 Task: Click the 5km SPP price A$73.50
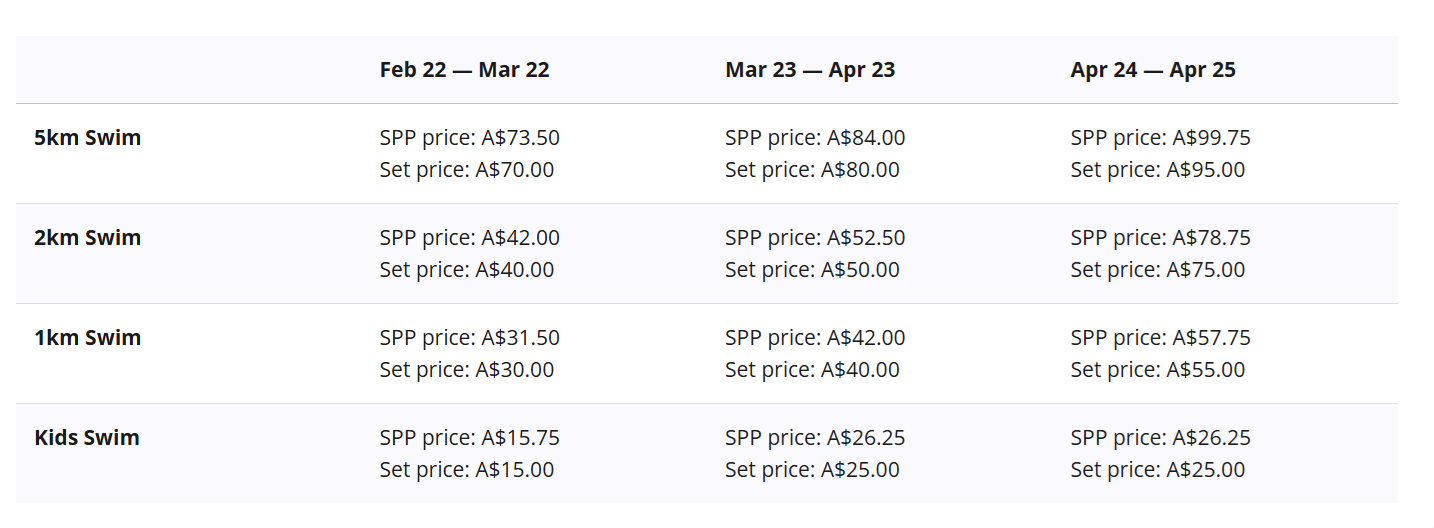click(x=470, y=138)
